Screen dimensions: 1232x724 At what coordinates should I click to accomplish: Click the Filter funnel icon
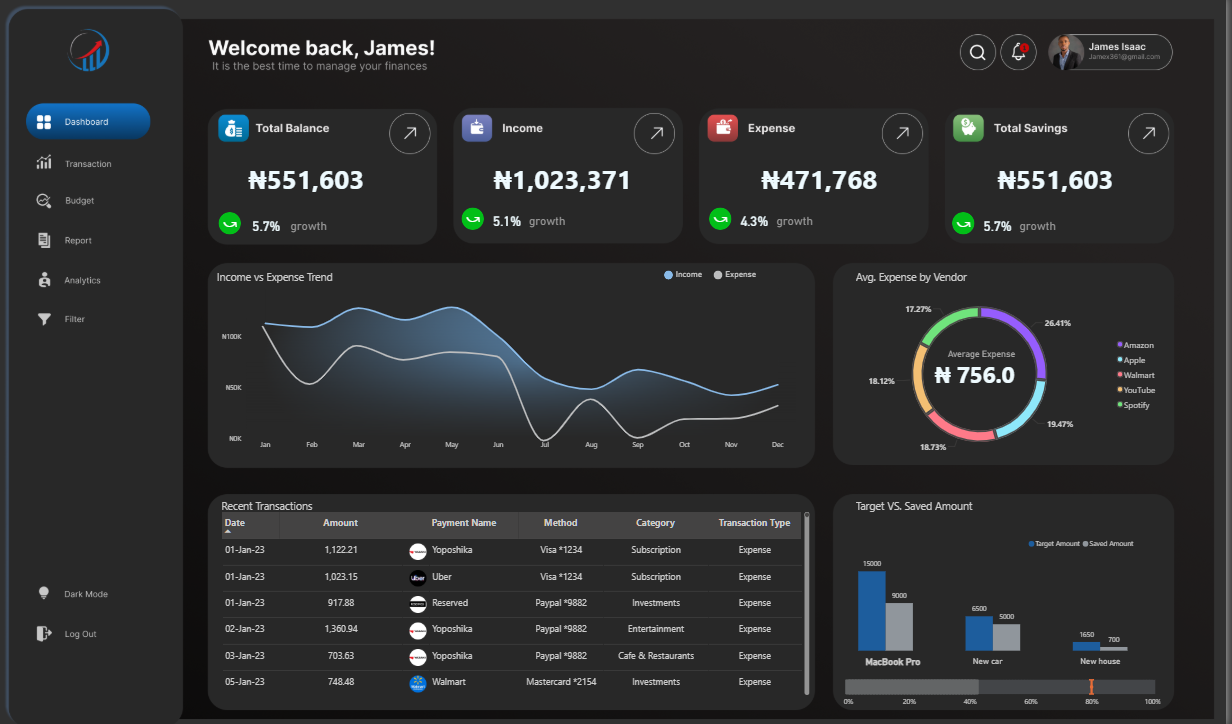point(44,320)
